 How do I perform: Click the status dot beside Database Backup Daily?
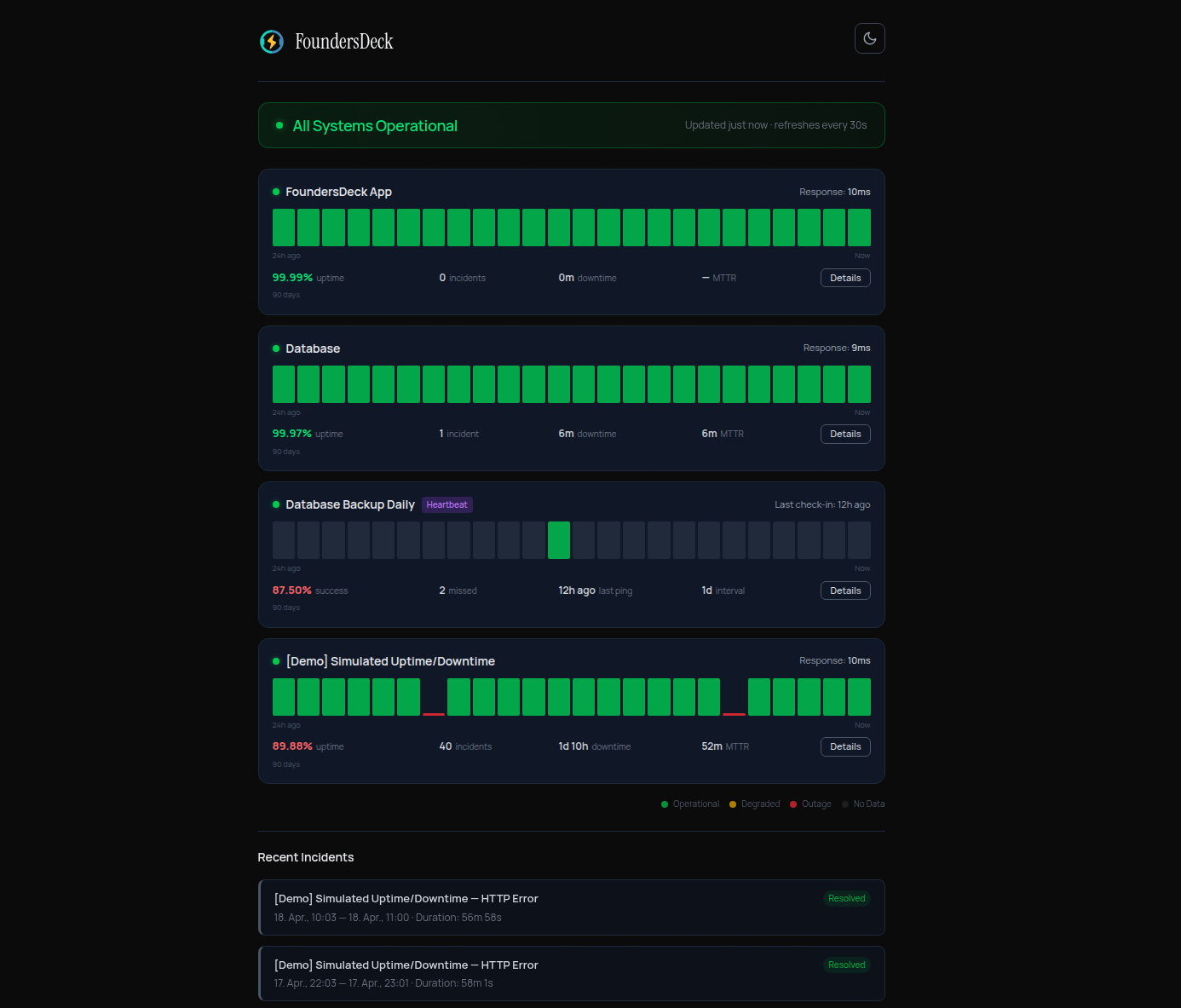click(276, 504)
